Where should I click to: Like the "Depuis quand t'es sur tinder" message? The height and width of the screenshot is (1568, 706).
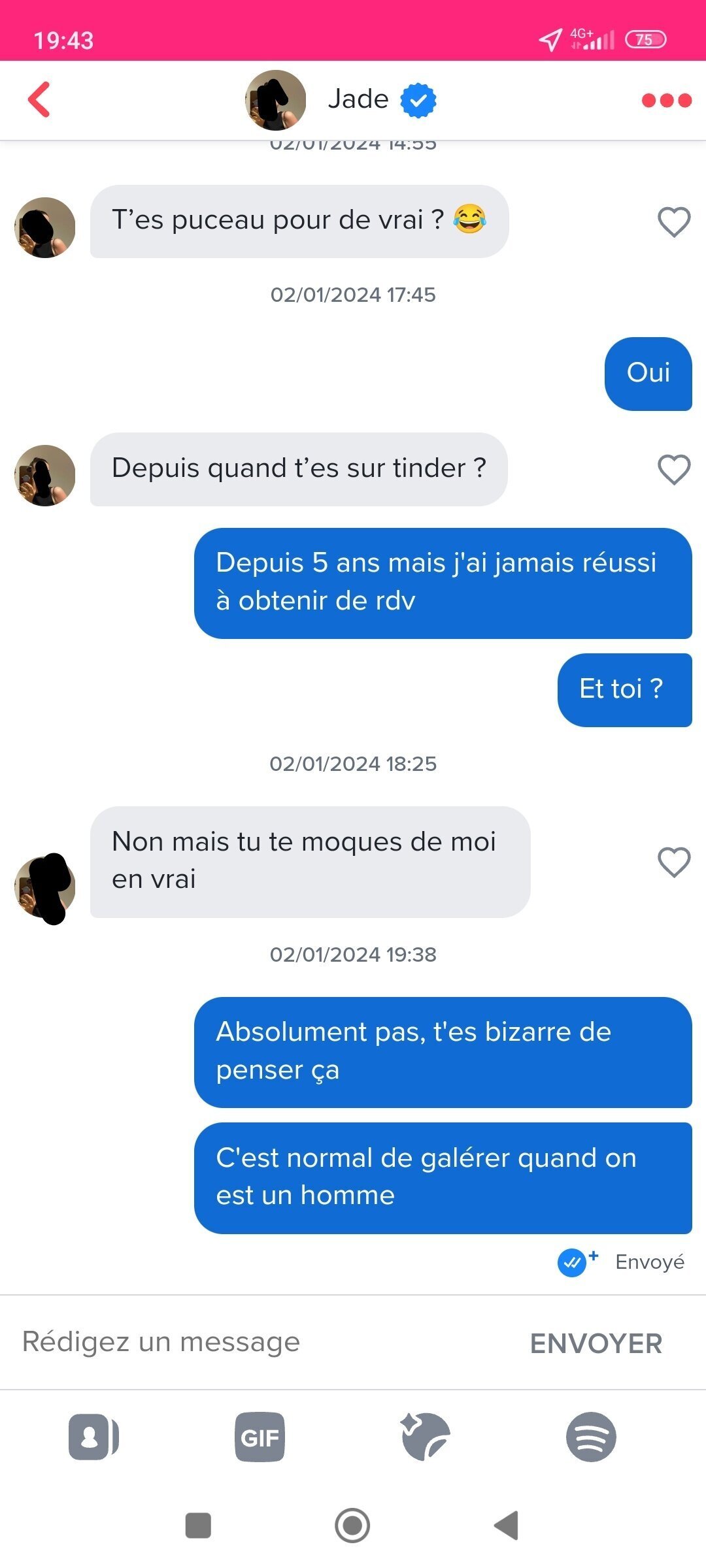coord(674,469)
